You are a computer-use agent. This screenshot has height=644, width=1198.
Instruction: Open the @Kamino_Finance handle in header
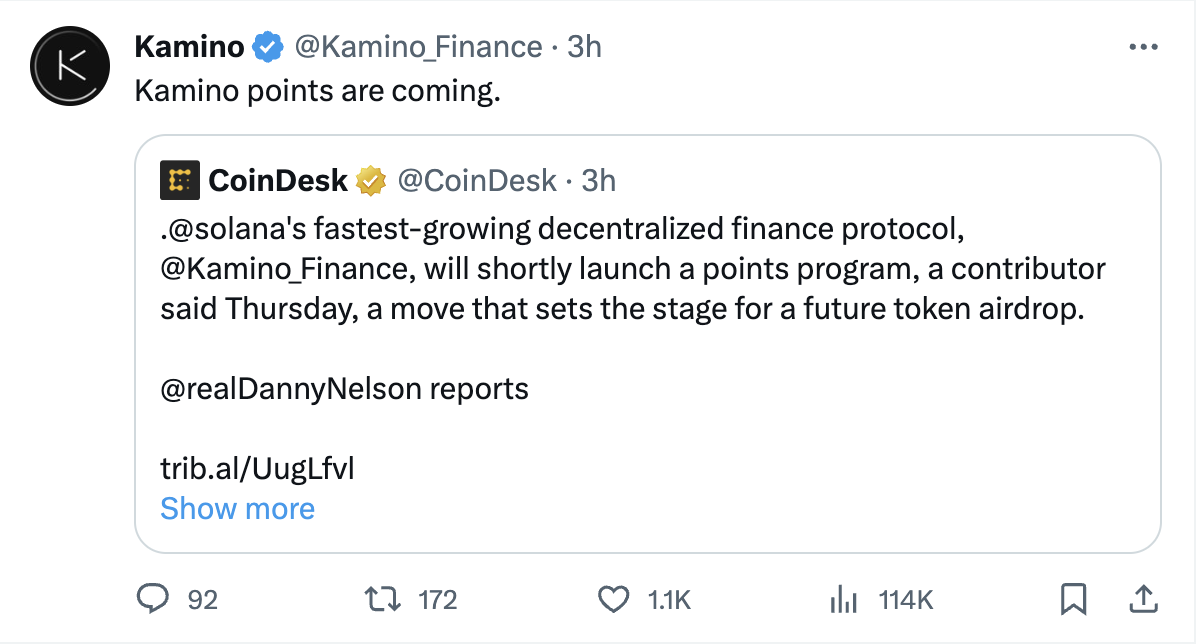click(416, 47)
